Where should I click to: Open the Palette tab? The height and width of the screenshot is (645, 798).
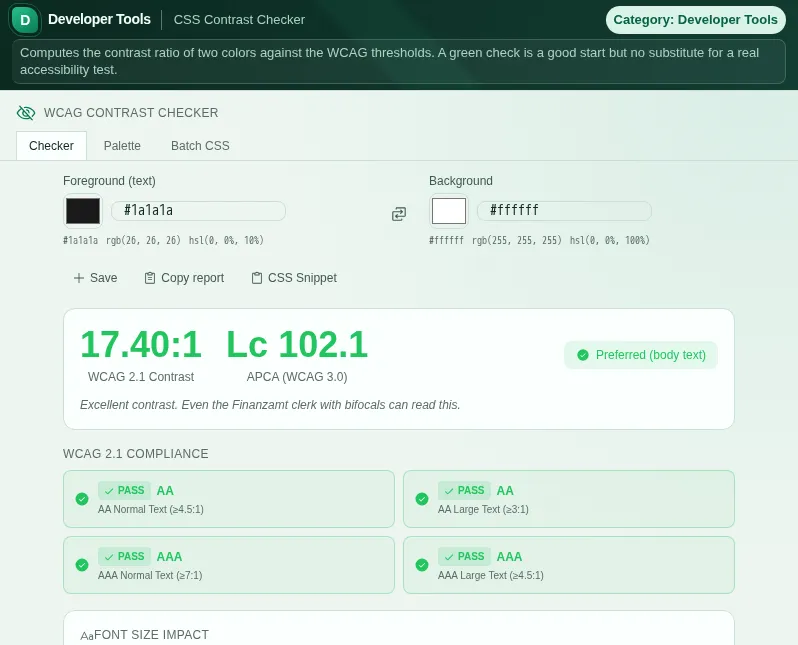(122, 146)
